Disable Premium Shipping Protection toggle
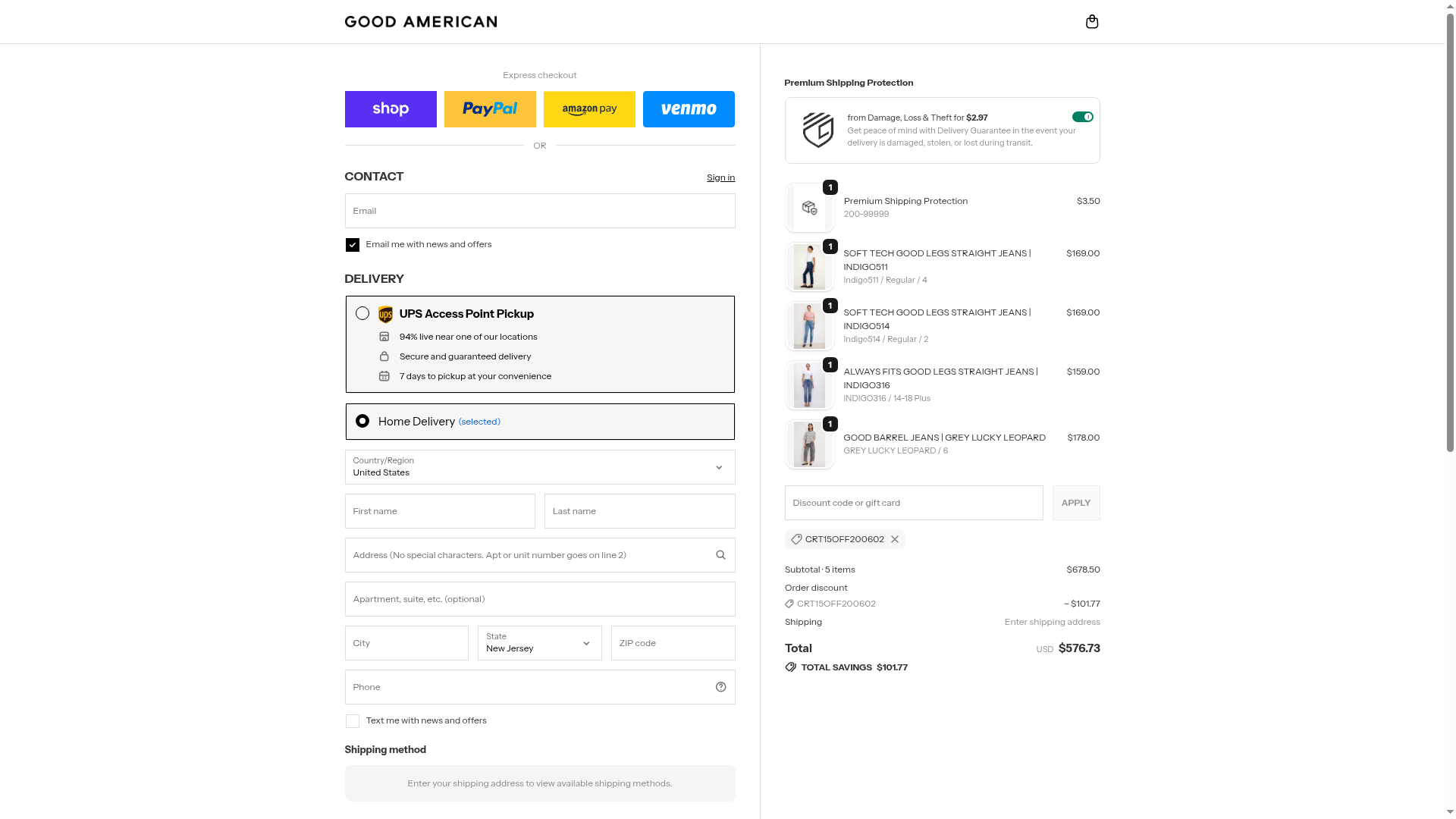The width and height of the screenshot is (1456, 819). tap(1082, 117)
